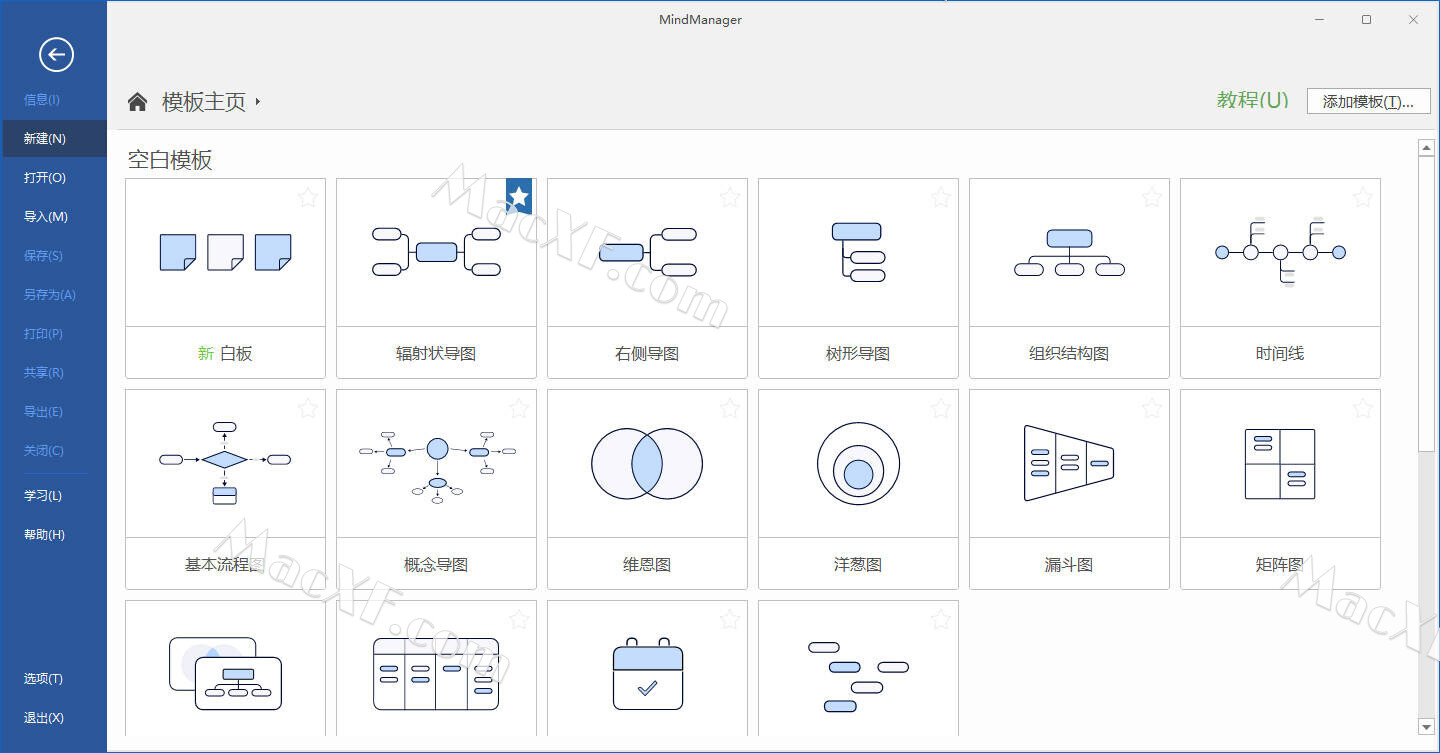Open the 组织结构图 org chart template icon
Screen dimensions: 1440x753
[x=1069, y=252]
